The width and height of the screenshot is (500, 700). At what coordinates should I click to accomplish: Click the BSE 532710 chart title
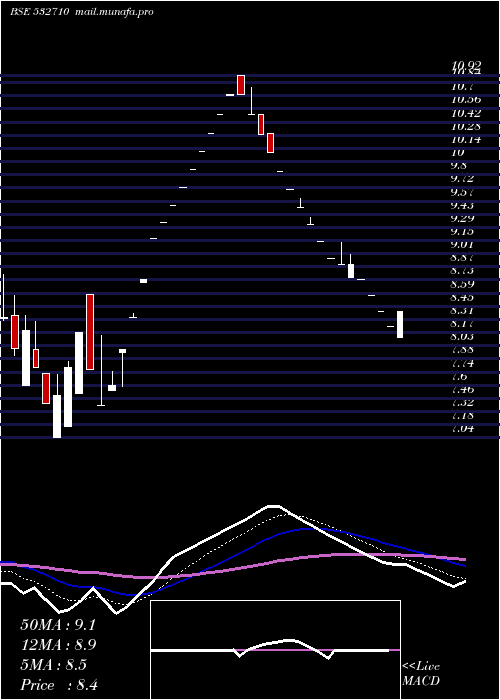[40, 12]
